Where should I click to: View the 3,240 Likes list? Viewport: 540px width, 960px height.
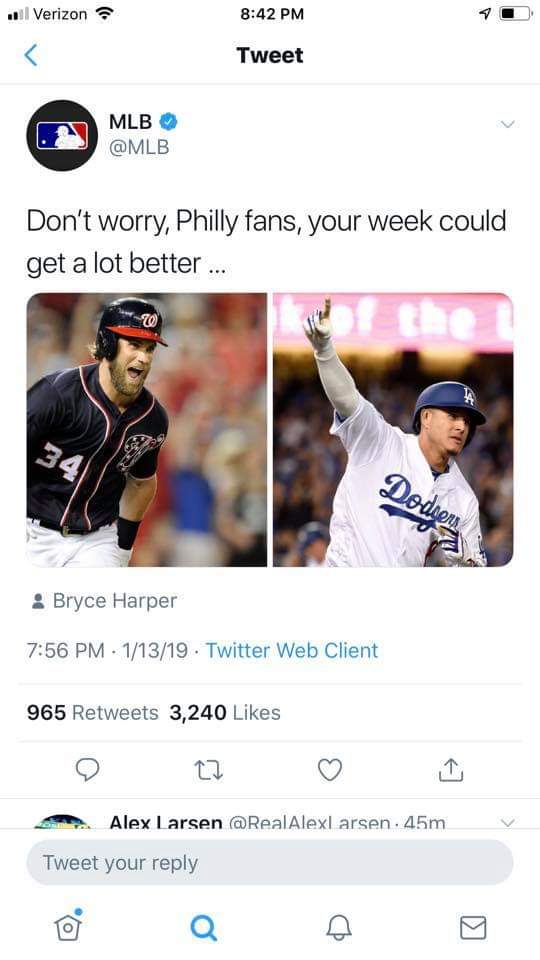tap(225, 713)
